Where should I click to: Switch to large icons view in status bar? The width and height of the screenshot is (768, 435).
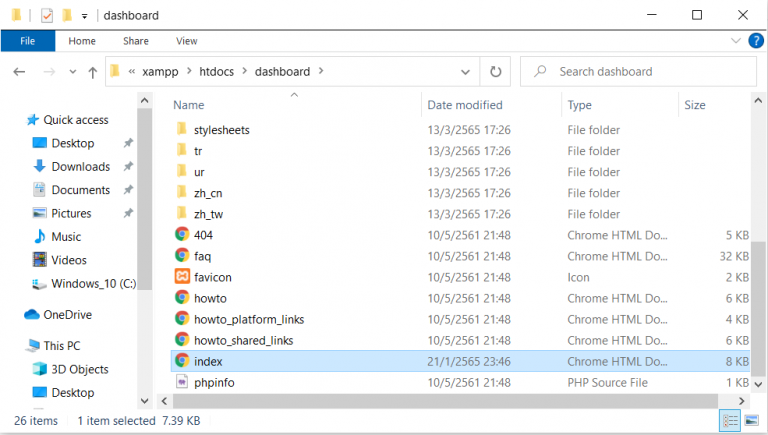(x=751, y=421)
